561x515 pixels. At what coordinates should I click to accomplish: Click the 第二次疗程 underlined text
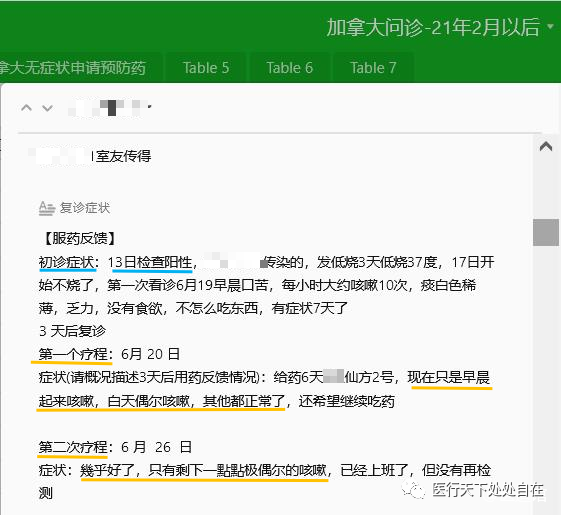coord(73,447)
